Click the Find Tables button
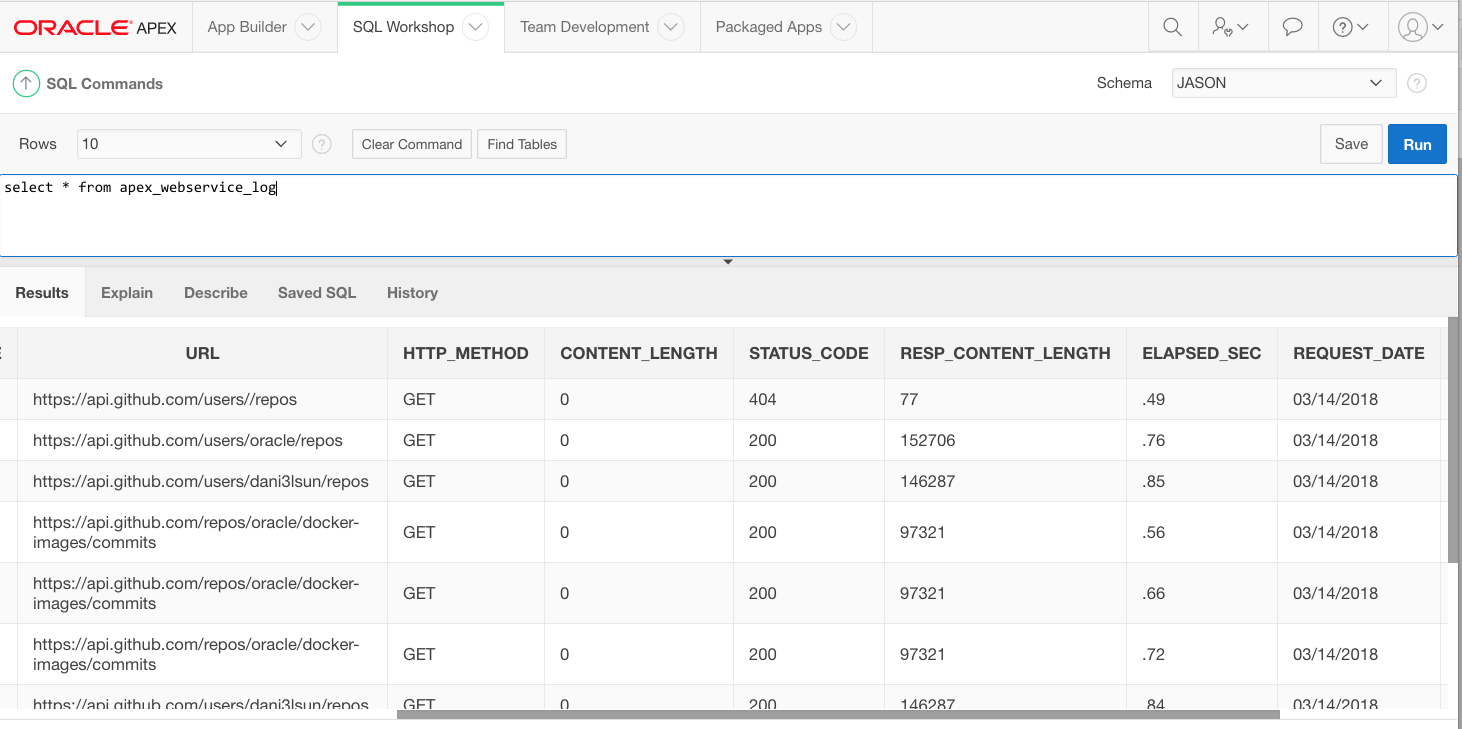 pos(521,143)
